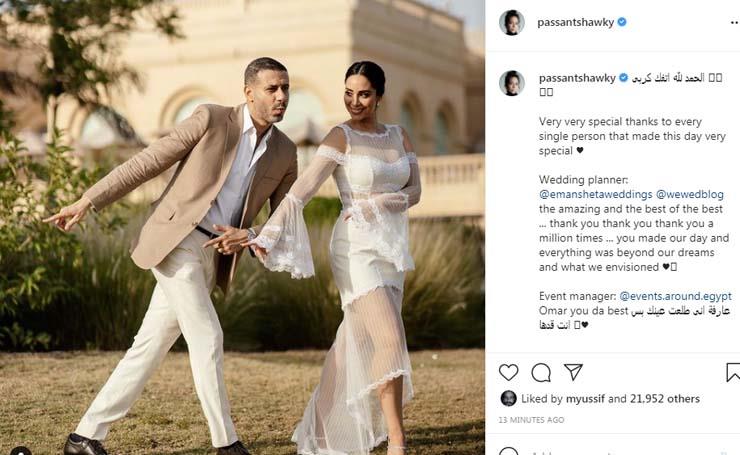Click the header profile picture of passantshawky
This screenshot has height=455, width=740.
point(512,22)
